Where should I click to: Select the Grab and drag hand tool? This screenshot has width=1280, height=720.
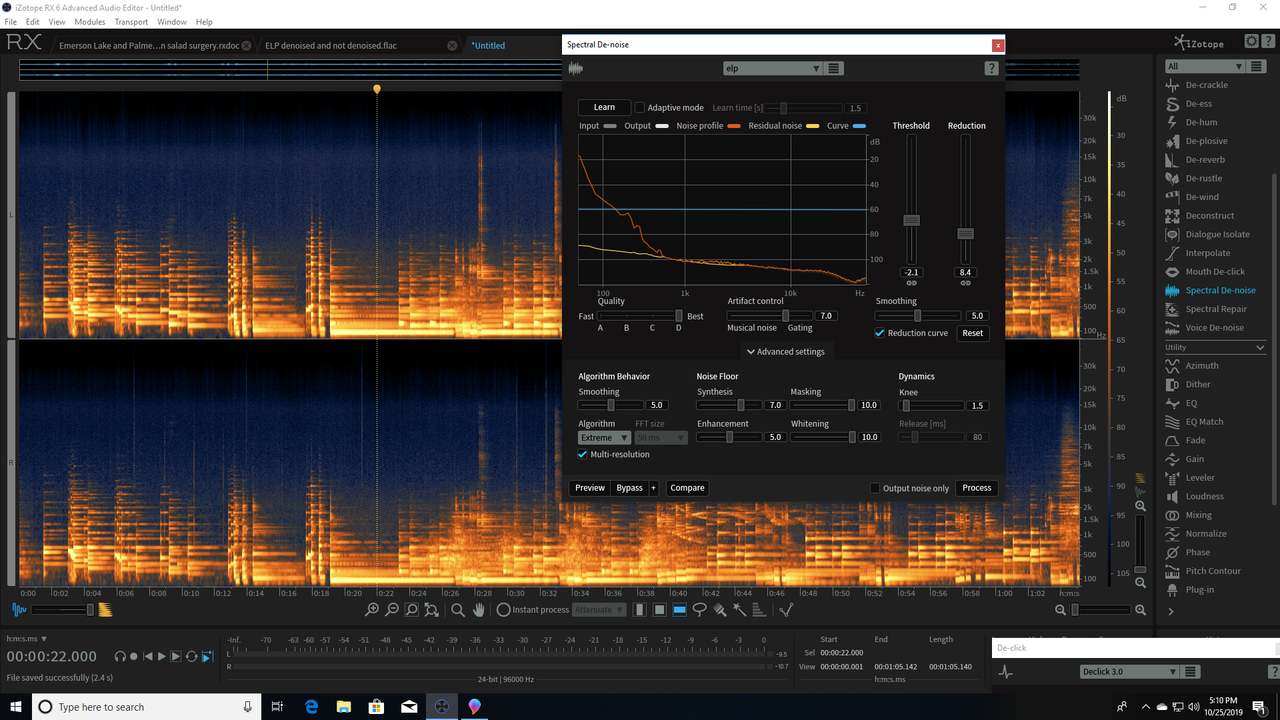coord(479,609)
